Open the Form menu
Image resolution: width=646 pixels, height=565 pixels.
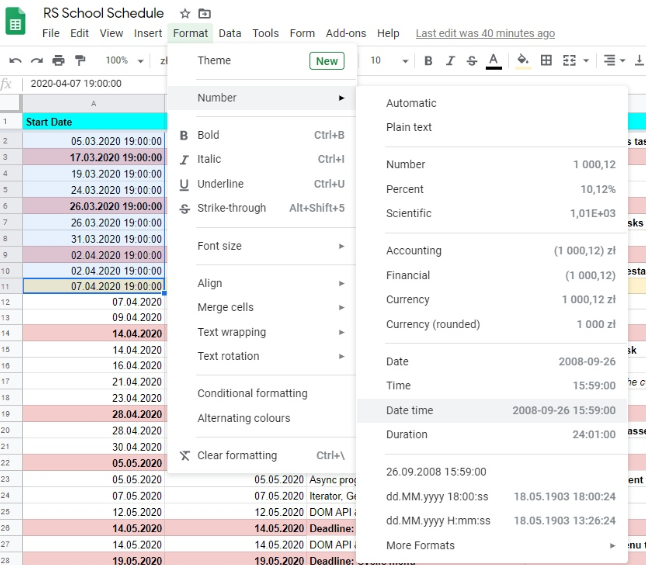tap(302, 33)
